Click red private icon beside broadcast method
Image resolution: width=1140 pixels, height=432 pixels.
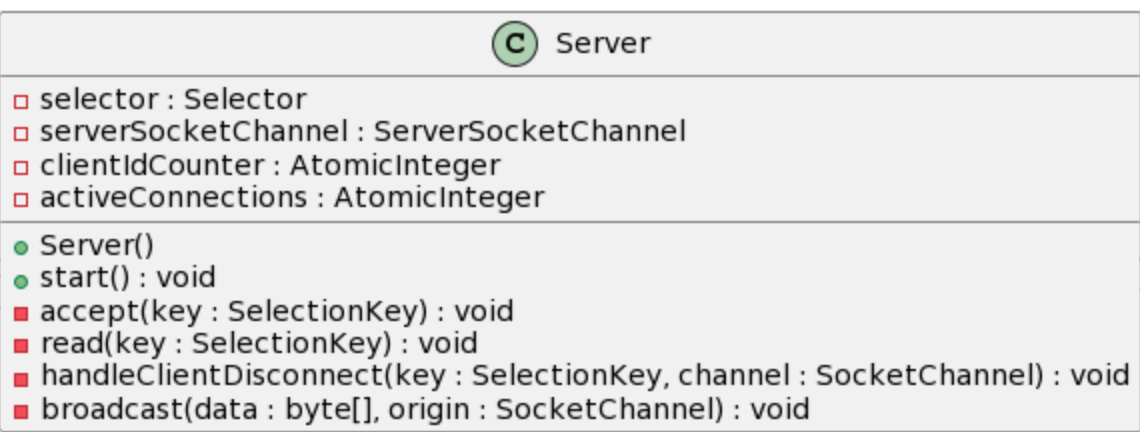pos(21,411)
